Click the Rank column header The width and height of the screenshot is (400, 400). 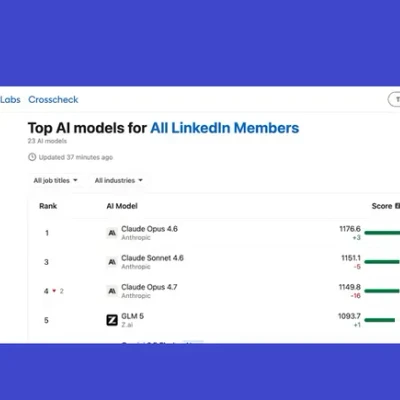coord(48,206)
